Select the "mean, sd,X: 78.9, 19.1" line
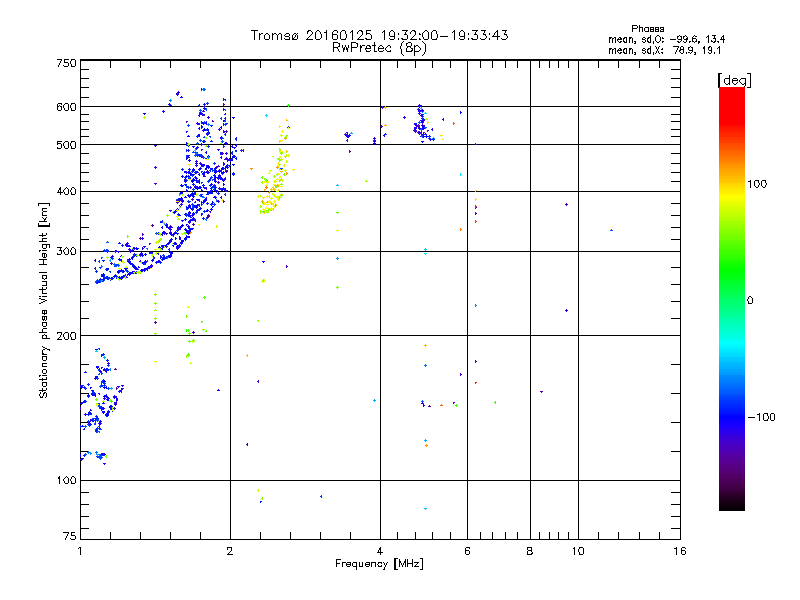 (x=664, y=50)
